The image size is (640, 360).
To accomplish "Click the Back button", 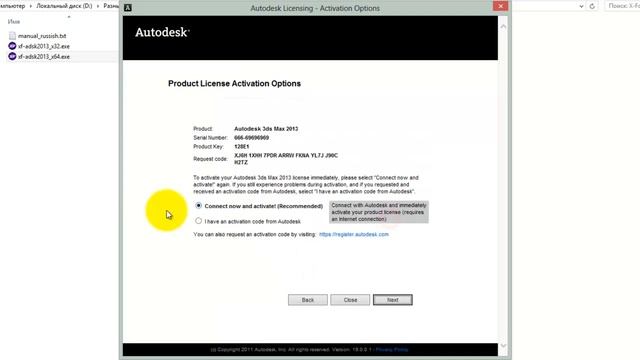I will 308,300.
